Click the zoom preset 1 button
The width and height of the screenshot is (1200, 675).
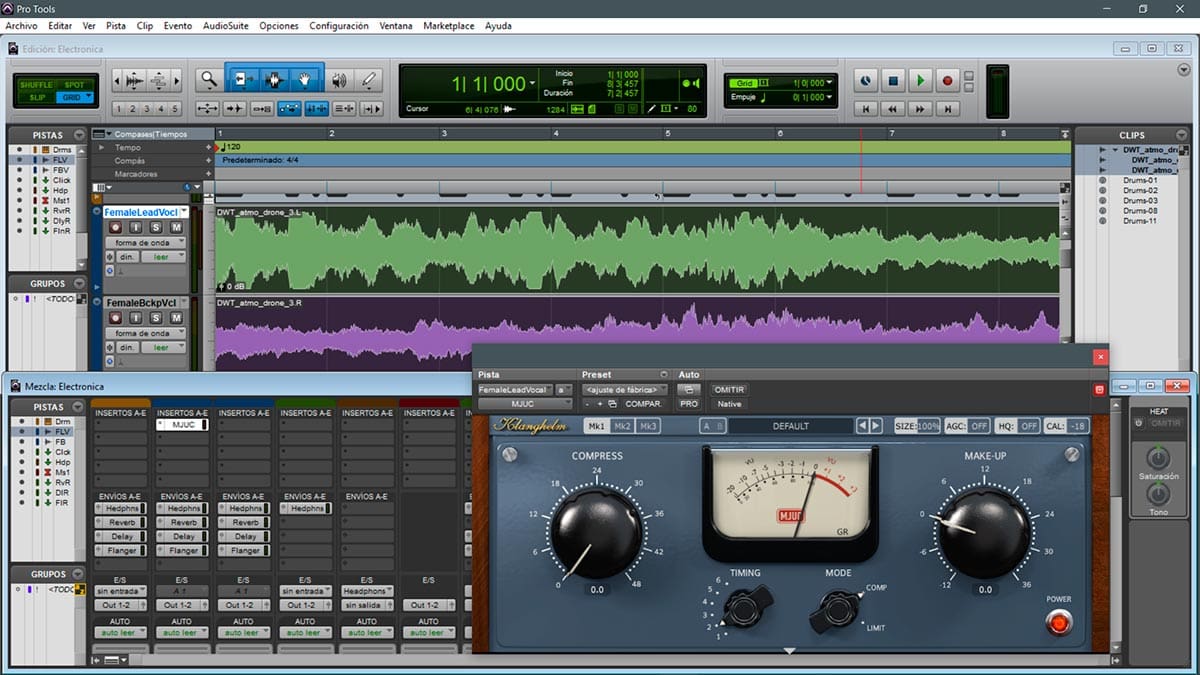coord(119,109)
